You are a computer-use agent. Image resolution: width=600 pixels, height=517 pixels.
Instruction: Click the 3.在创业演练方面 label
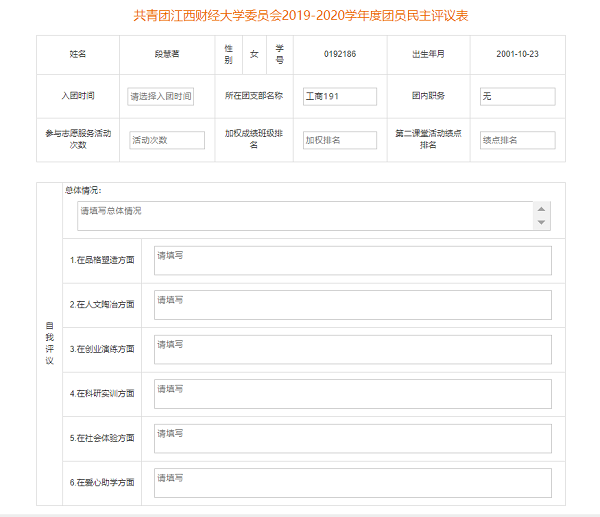tap(102, 349)
